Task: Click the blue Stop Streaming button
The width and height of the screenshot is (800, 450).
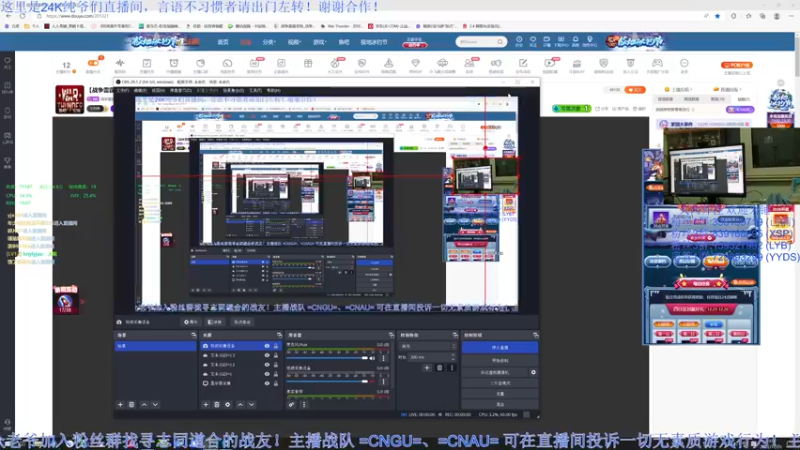Action: point(500,347)
